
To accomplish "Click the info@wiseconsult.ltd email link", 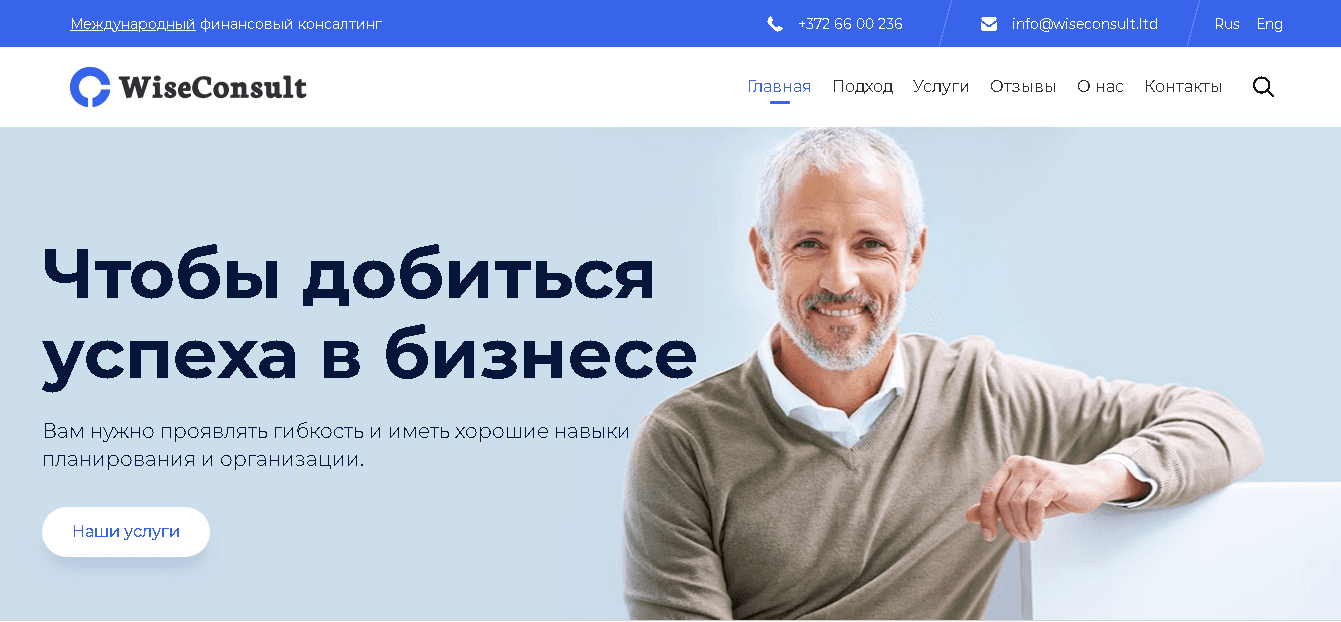I will coord(1085,24).
